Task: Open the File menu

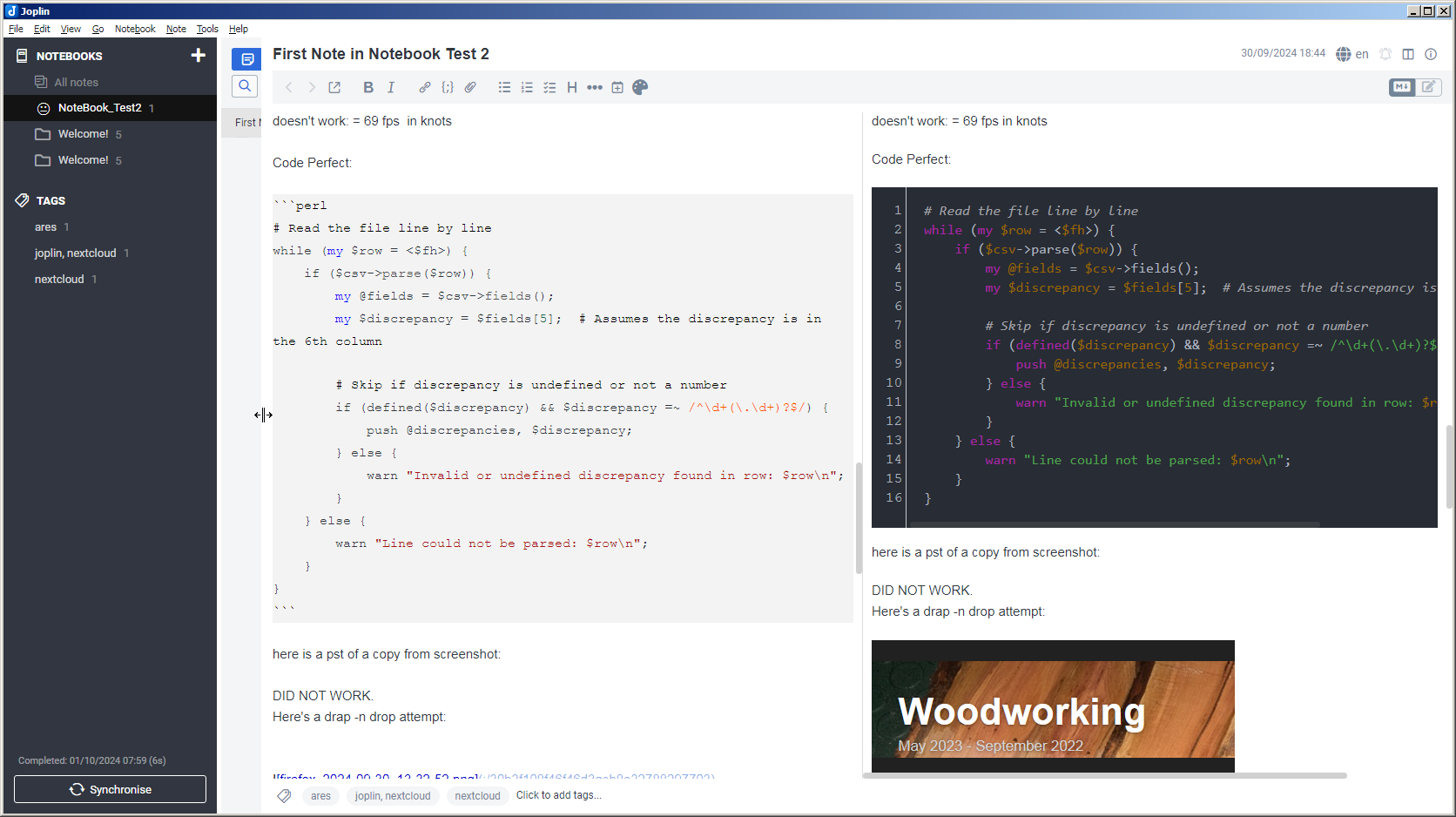Action: (16, 29)
